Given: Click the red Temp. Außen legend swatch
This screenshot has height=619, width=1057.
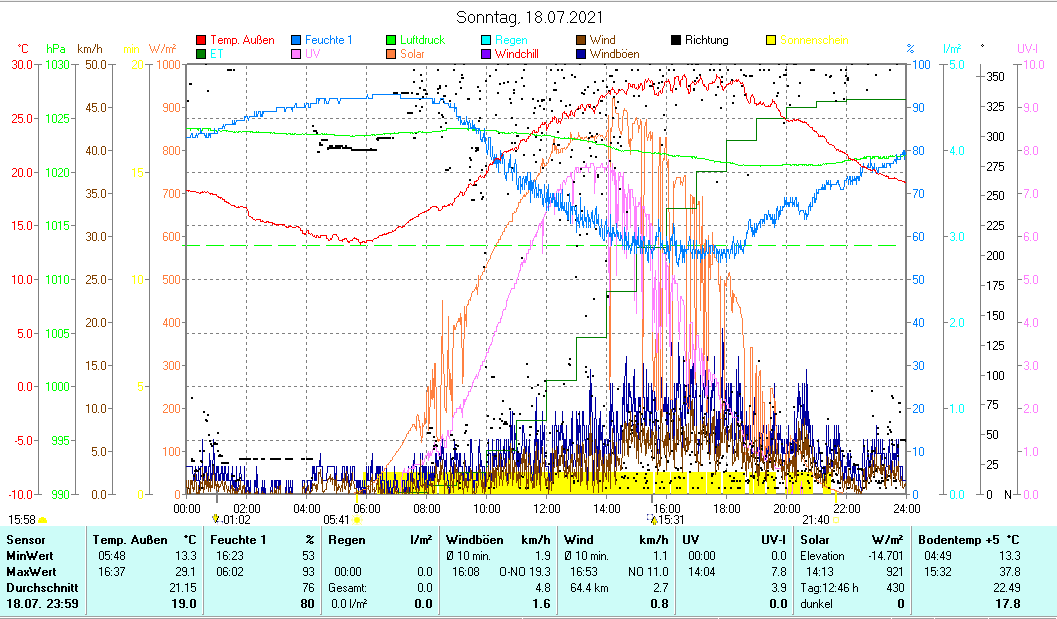Looking at the screenshot, I should [x=200, y=40].
